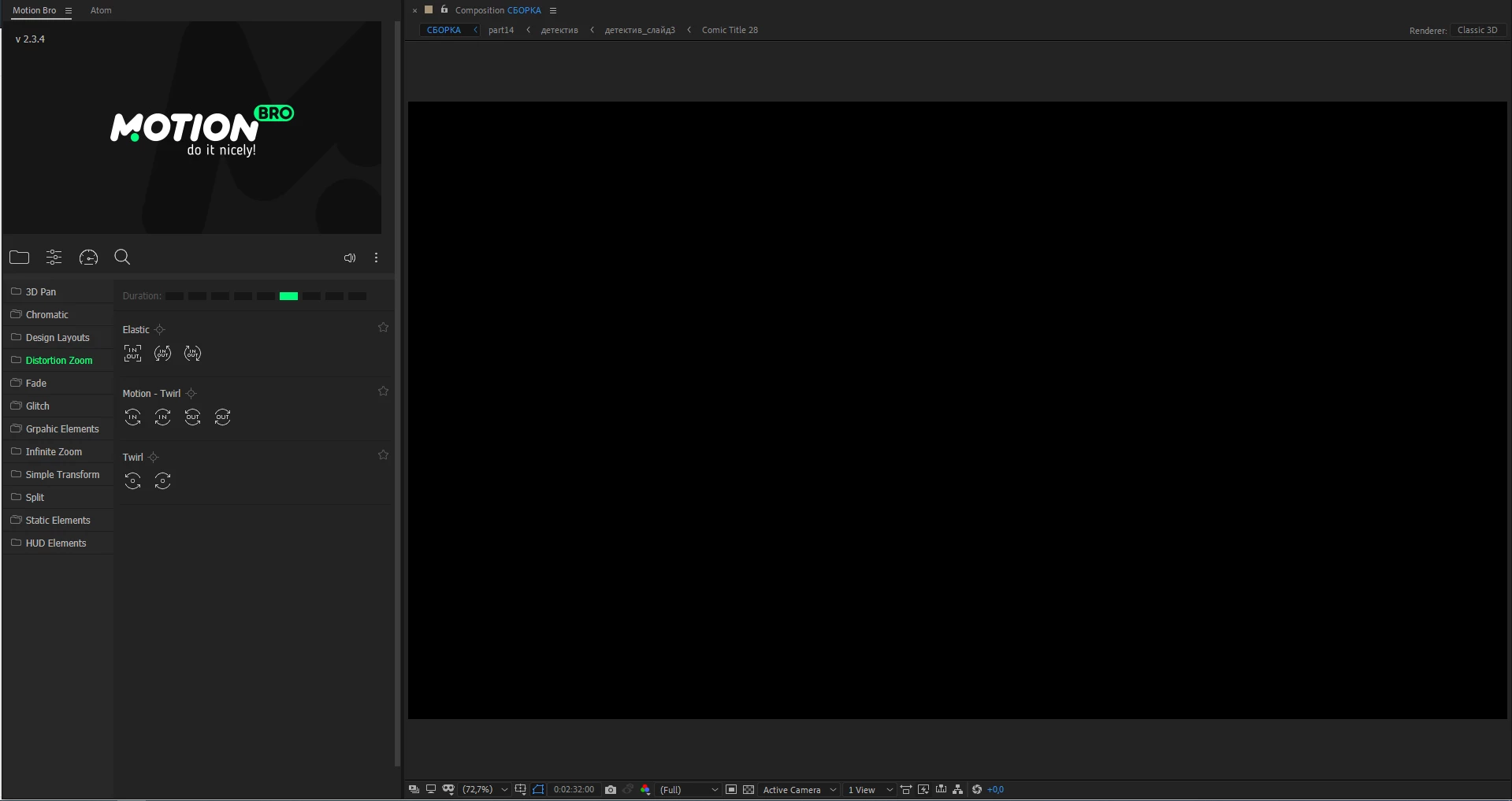Open the HUD Elements category folder
This screenshot has height=801, width=1512.
click(58, 543)
